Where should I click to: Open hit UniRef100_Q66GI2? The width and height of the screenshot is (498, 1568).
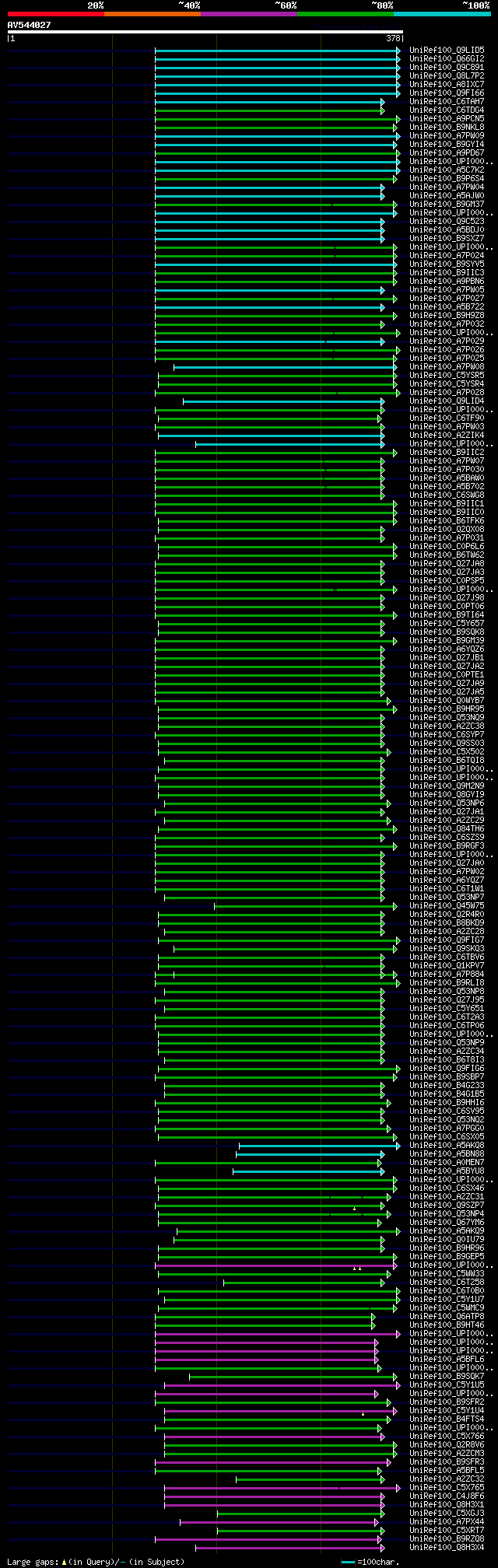pyautogui.click(x=447, y=59)
